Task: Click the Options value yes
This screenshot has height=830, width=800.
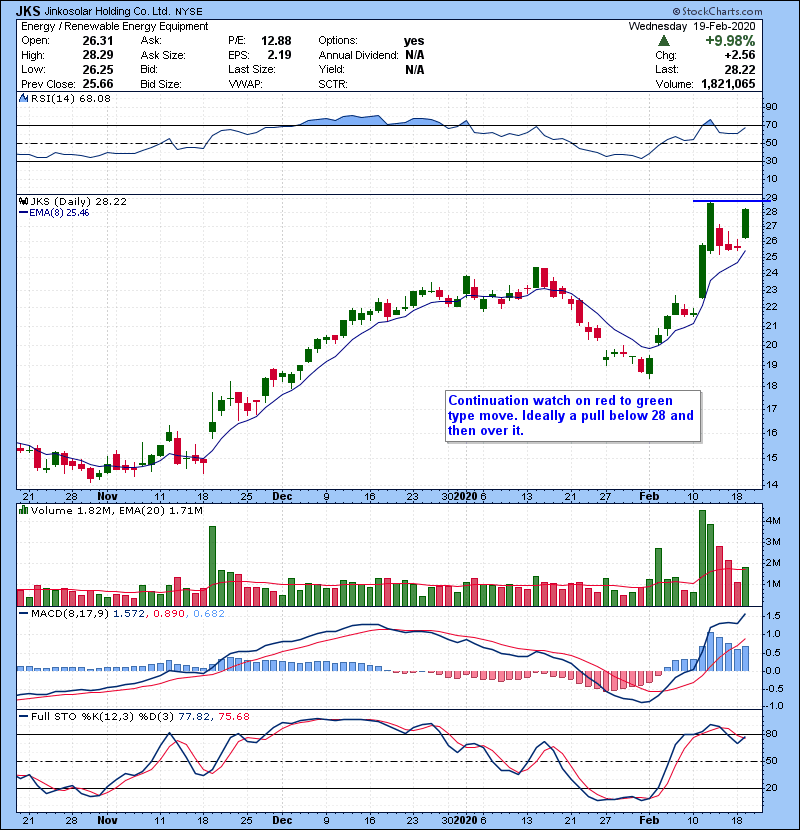Action: tap(414, 41)
